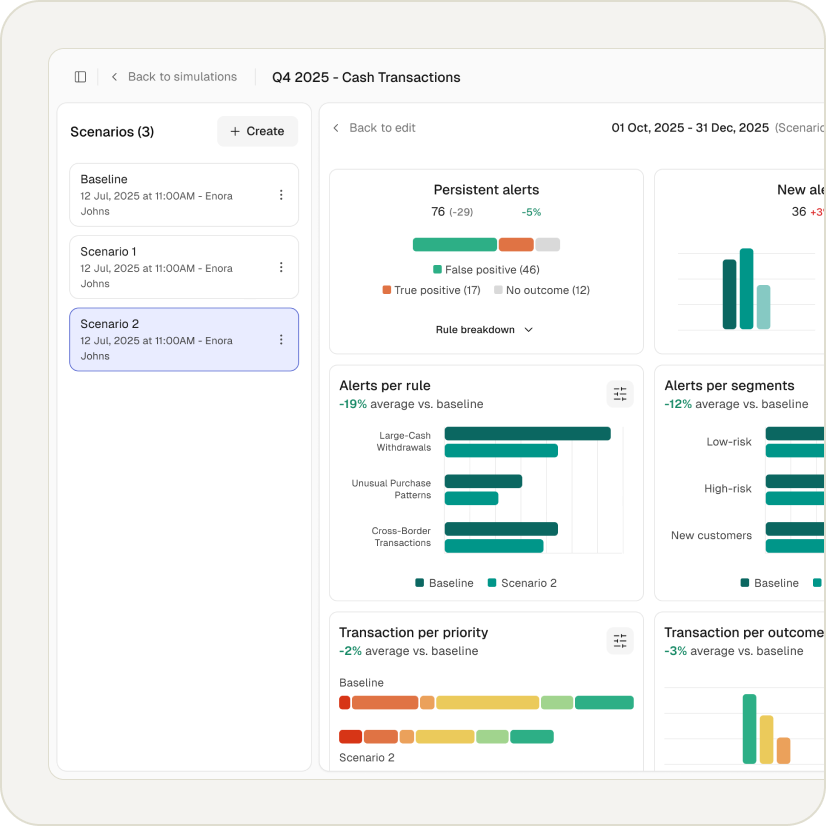This screenshot has width=826, height=826.
Task: Click the No outcome gray legend swatch
Action: click(498, 290)
